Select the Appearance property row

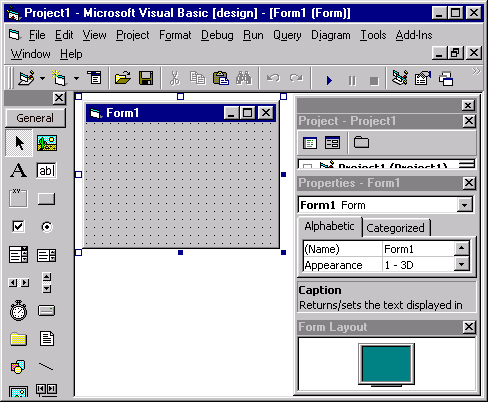(x=379, y=265)
